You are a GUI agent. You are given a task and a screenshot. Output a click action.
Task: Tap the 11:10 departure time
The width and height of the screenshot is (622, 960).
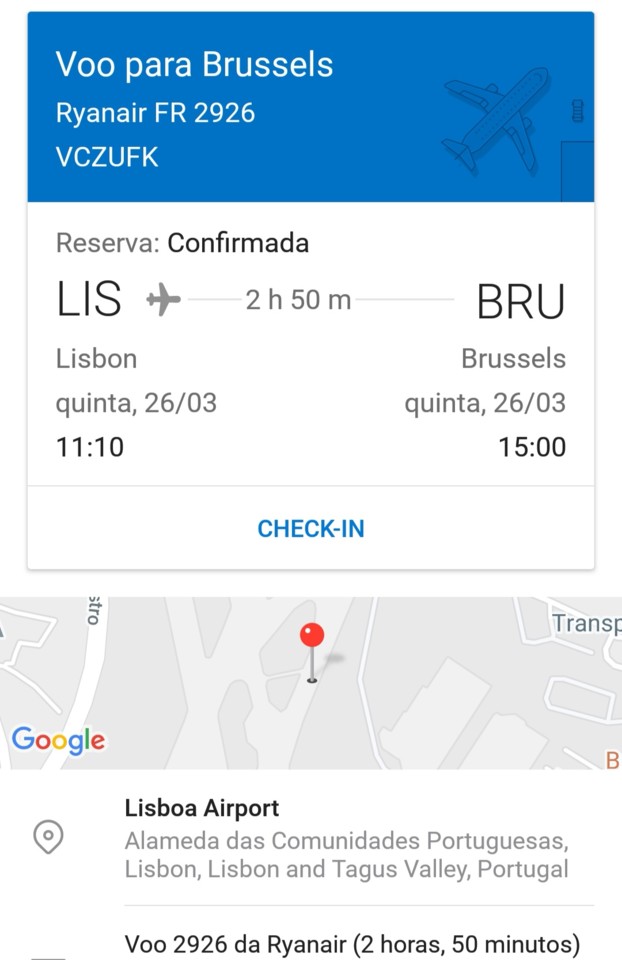click(x=90, y=446)
